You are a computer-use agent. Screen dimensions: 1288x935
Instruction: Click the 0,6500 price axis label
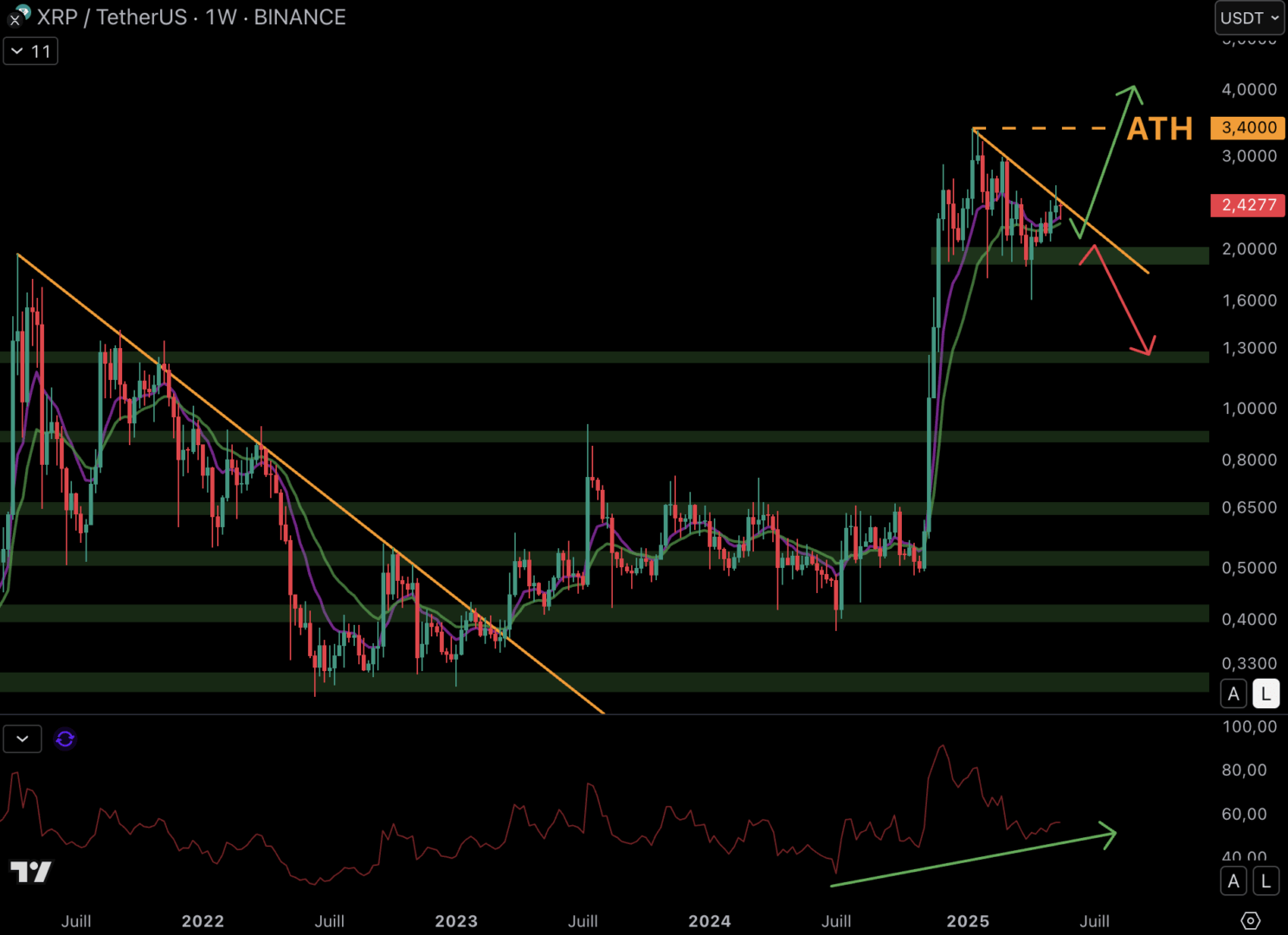point(1249,507)
